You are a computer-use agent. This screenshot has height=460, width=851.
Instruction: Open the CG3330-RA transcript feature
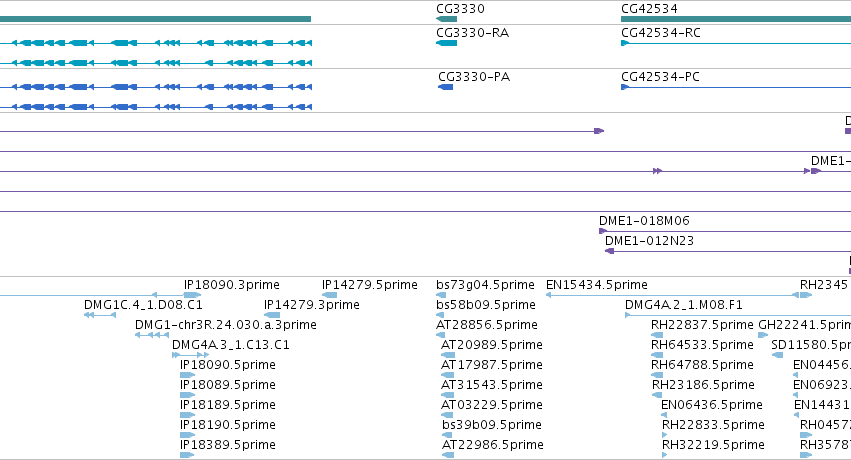(447, 43)
